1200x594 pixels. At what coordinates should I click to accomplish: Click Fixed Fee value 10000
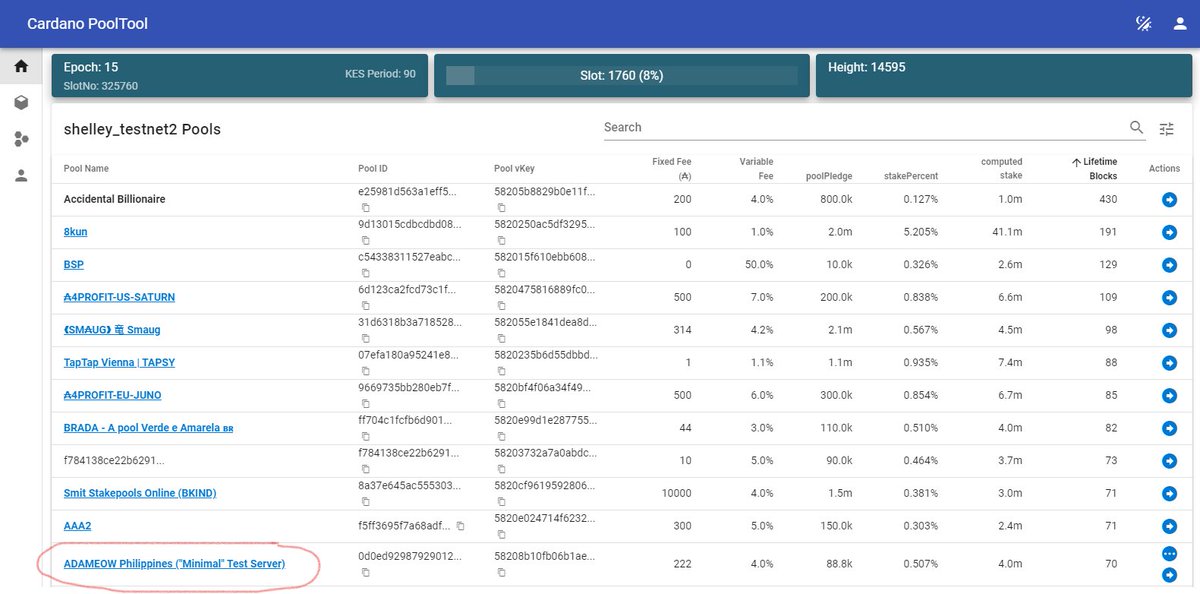pyautogui.click(x=677, y=494)
